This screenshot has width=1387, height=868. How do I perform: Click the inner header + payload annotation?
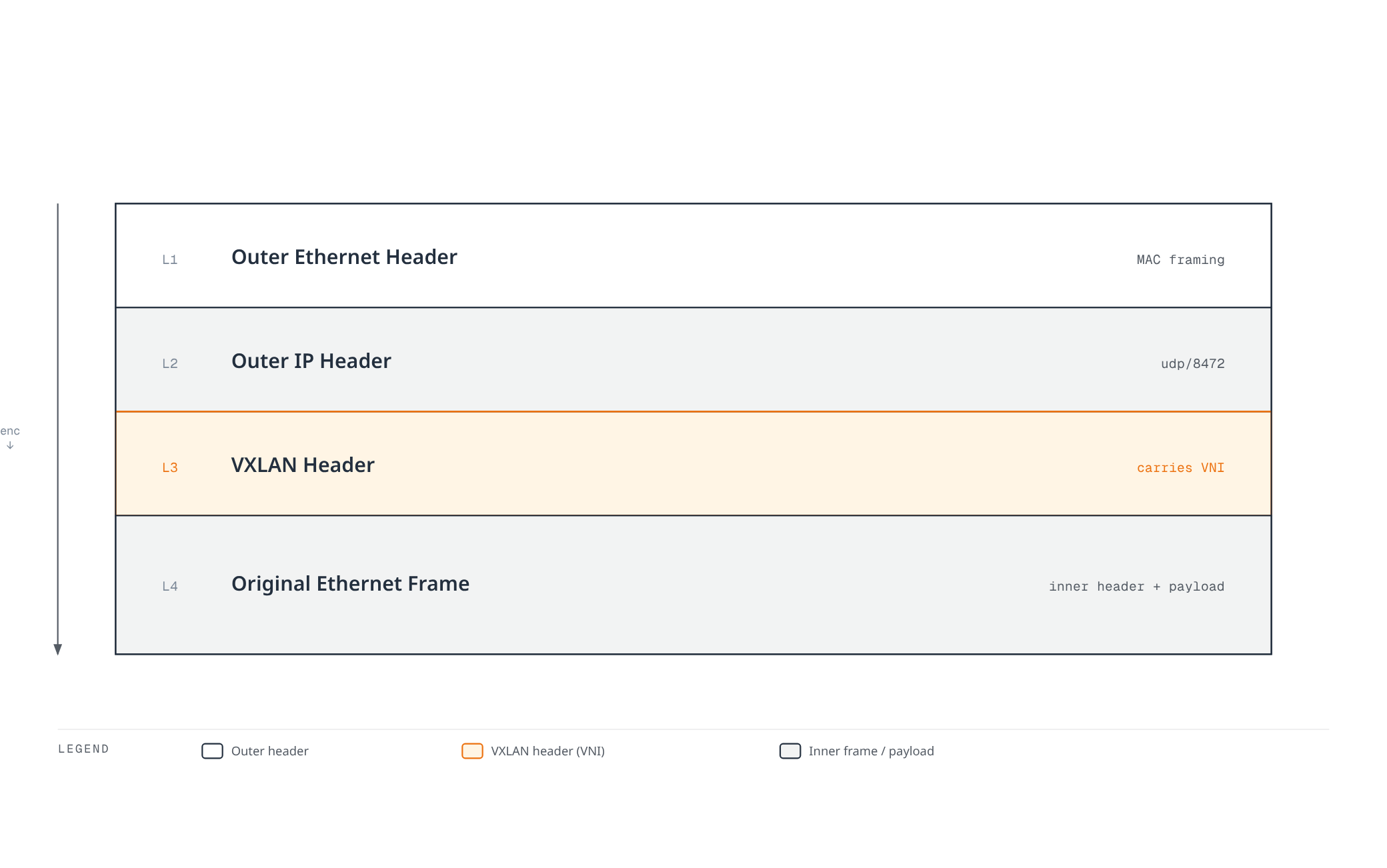tap(1136, 586)
